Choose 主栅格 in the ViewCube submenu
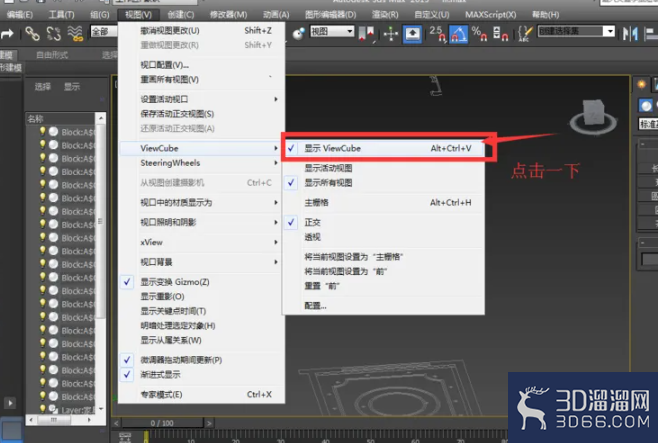Viewport: 658px width, 443px height. point(384,203)
